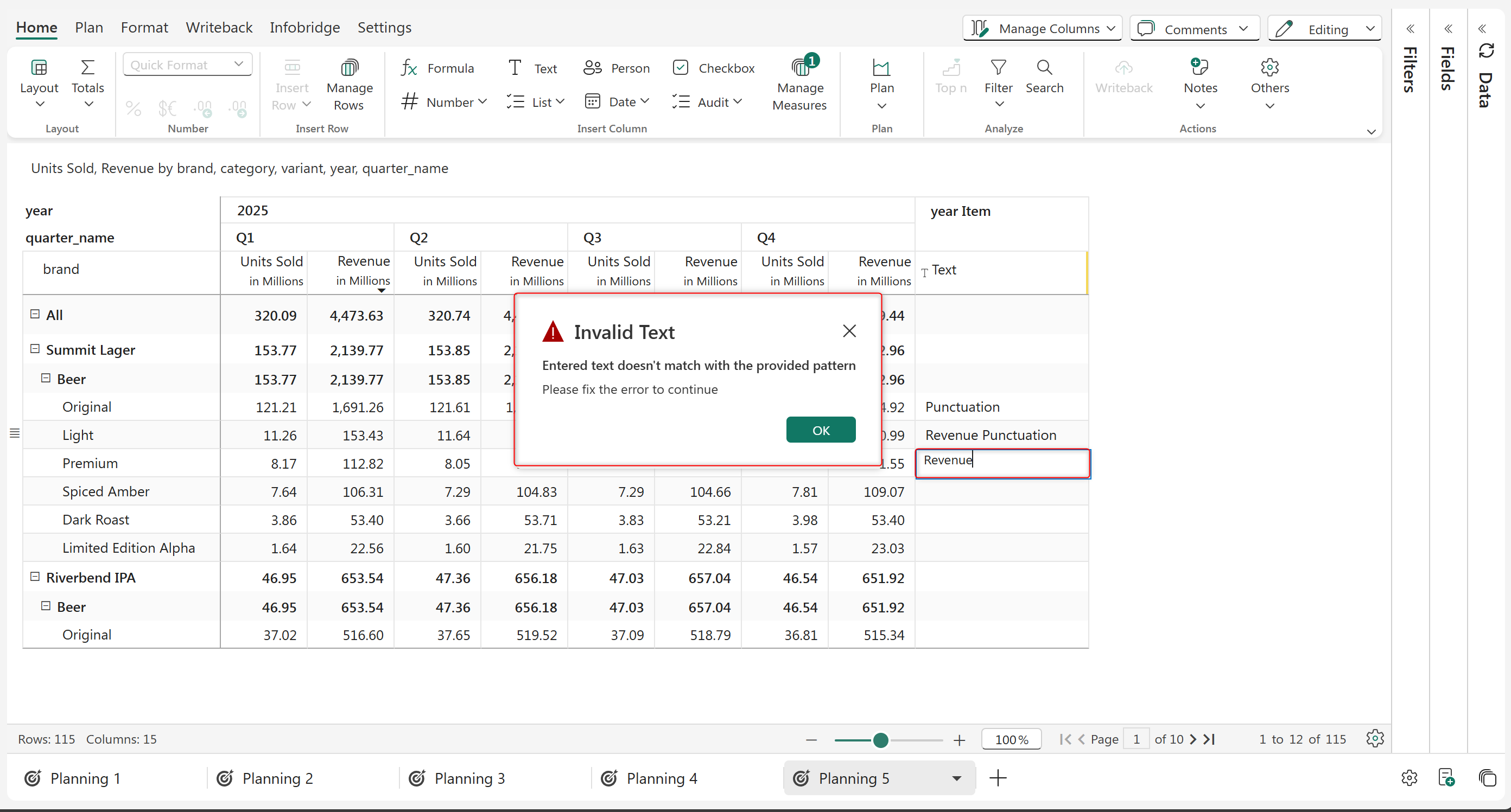Collapse the All row group

pyautogui.click(x=35, y=314)
